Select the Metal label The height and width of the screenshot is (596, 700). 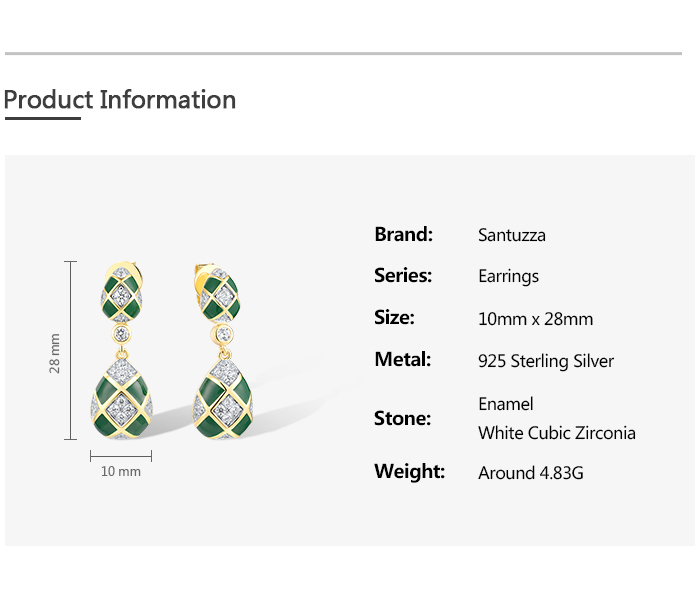tap(402, 360)
